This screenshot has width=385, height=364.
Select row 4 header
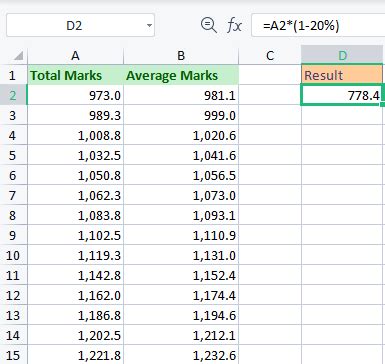(13, 135)
